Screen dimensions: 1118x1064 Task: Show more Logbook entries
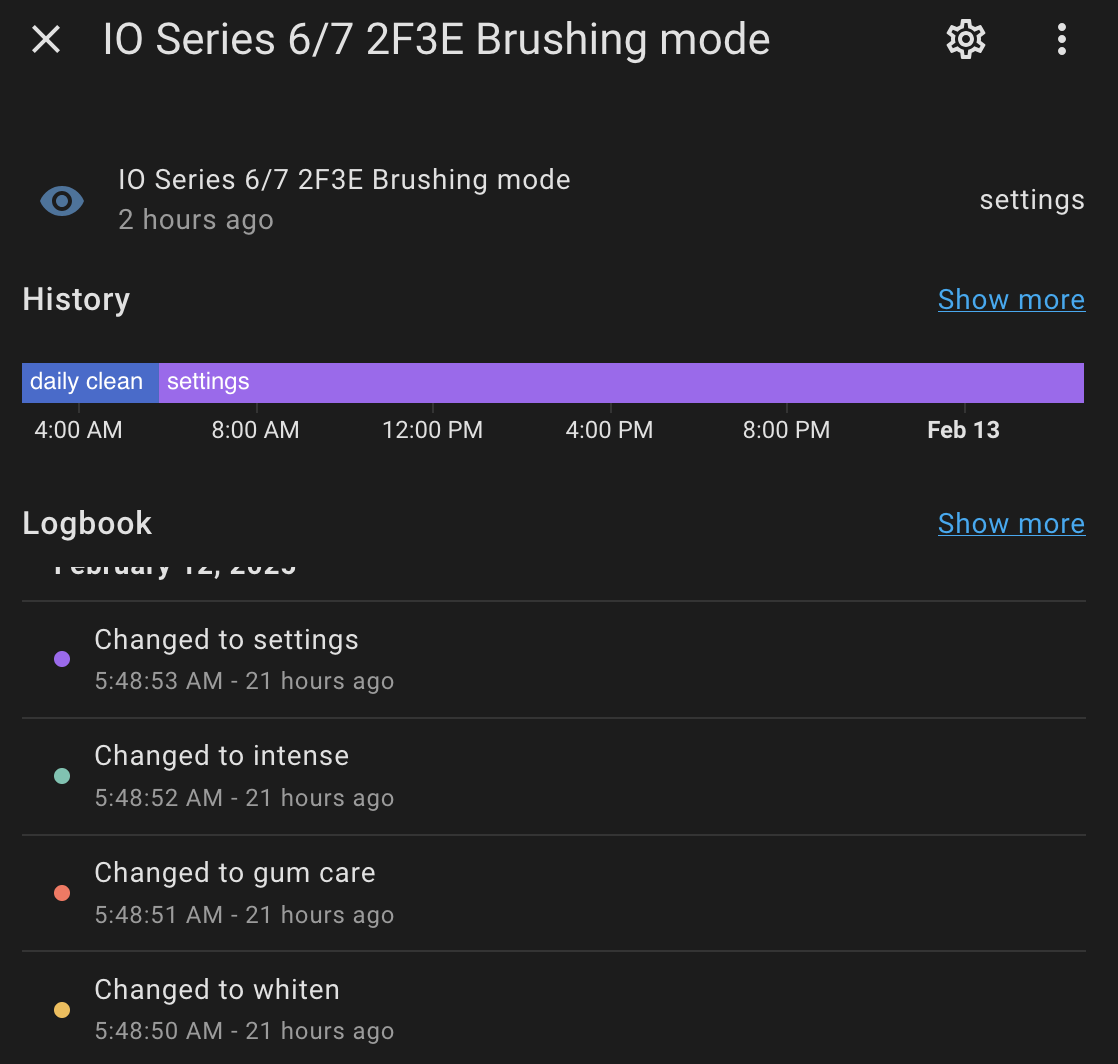click(1011, 523)
